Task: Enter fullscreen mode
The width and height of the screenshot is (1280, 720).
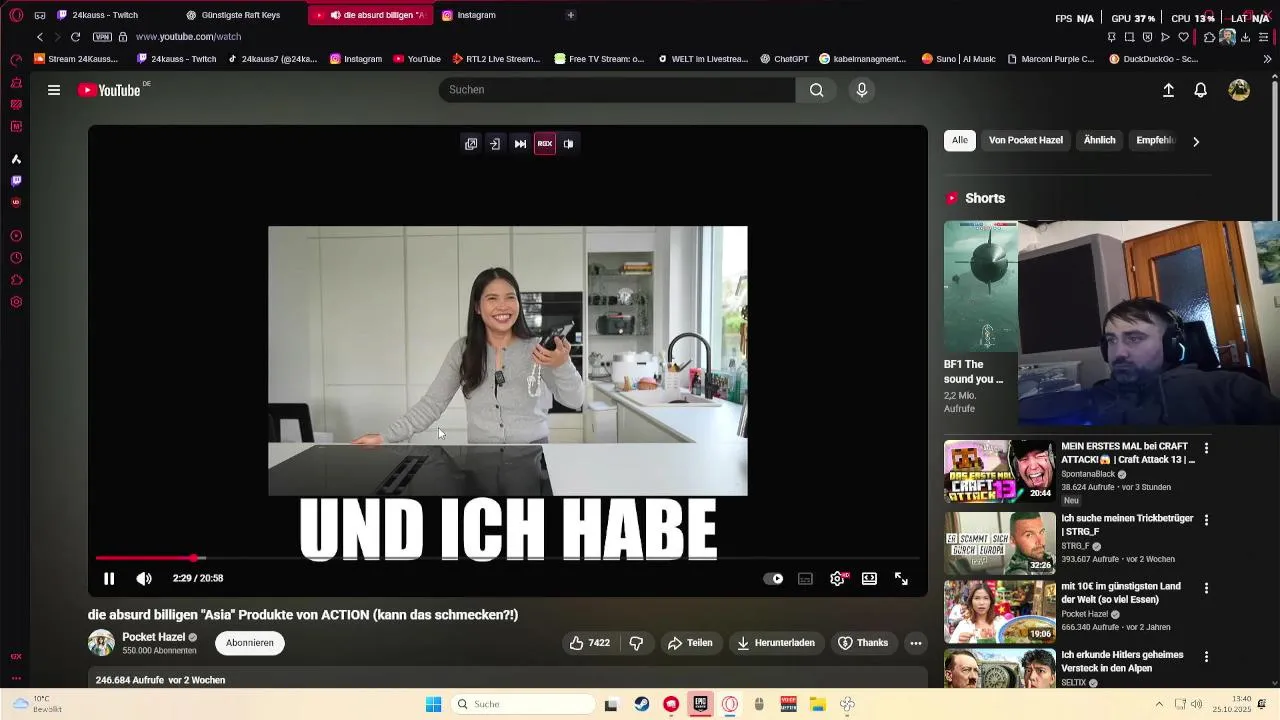Action: click(901, 579)
